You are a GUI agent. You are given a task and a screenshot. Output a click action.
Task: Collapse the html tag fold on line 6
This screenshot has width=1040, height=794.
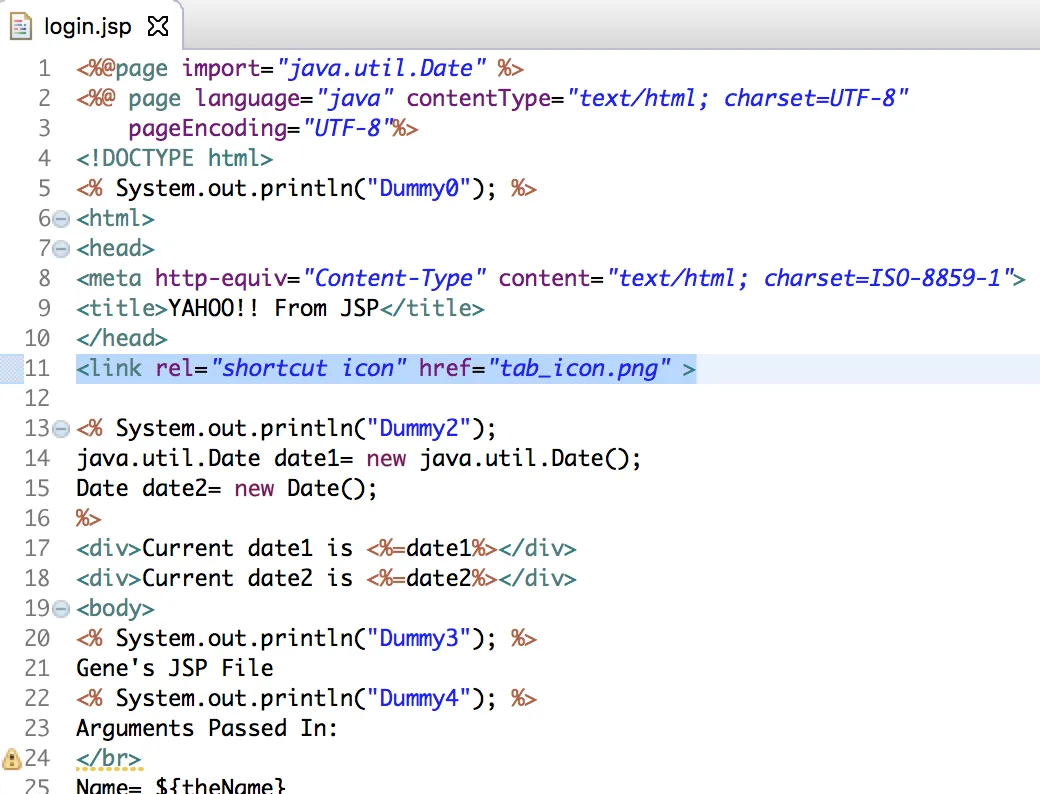61,219
